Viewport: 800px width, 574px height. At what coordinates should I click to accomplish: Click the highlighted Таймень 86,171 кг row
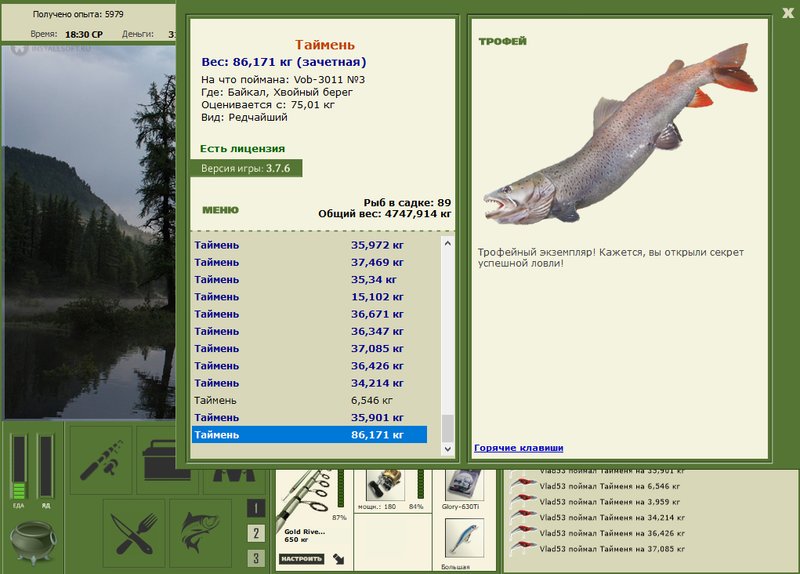coord(309,435)
